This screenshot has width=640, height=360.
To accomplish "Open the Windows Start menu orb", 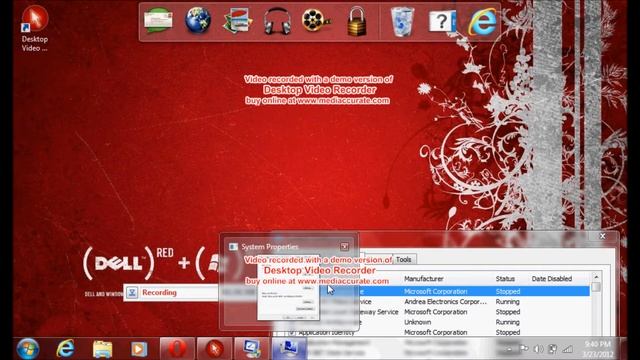I will click(28, 349).
